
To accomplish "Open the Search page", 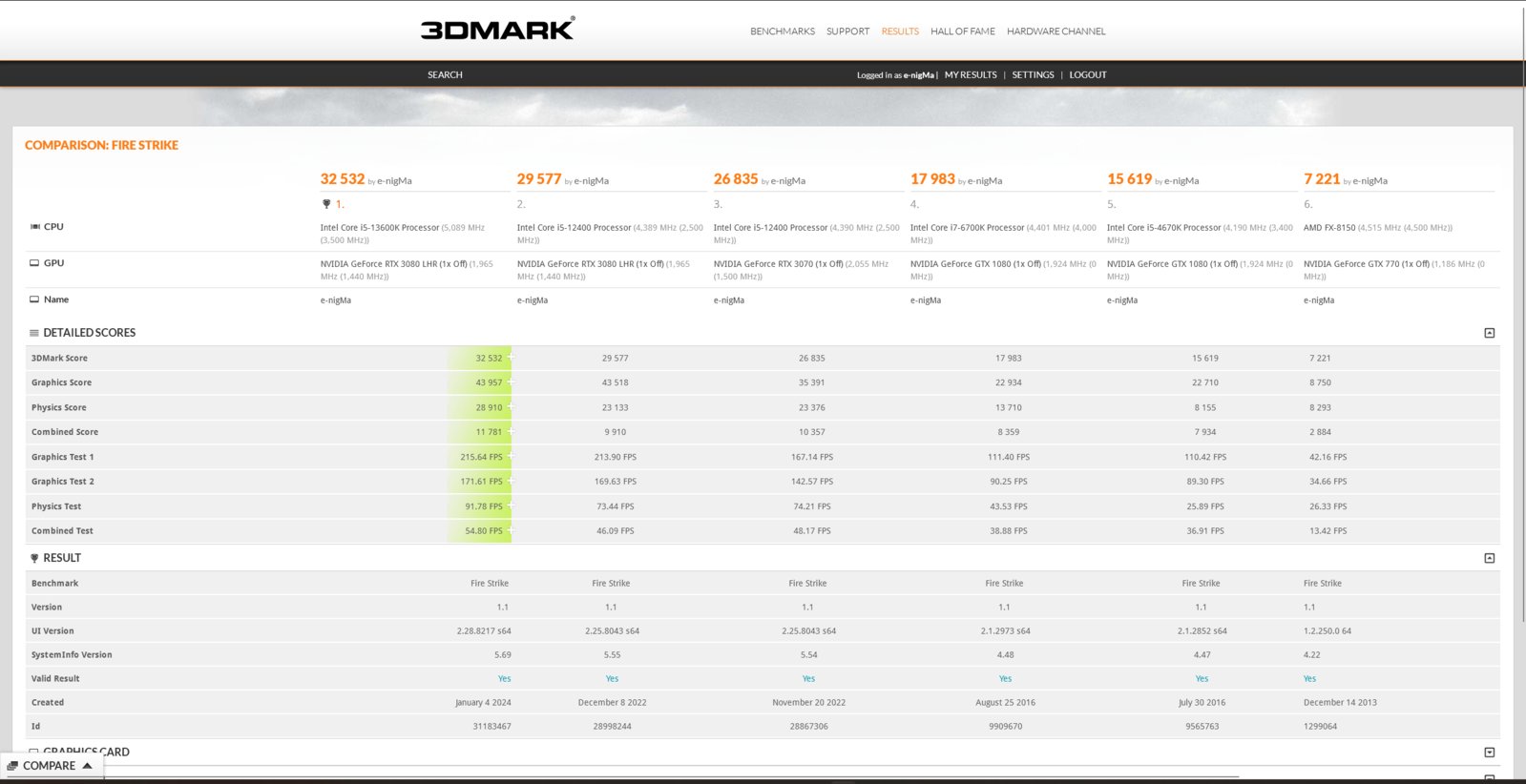I will pos(445,74).
